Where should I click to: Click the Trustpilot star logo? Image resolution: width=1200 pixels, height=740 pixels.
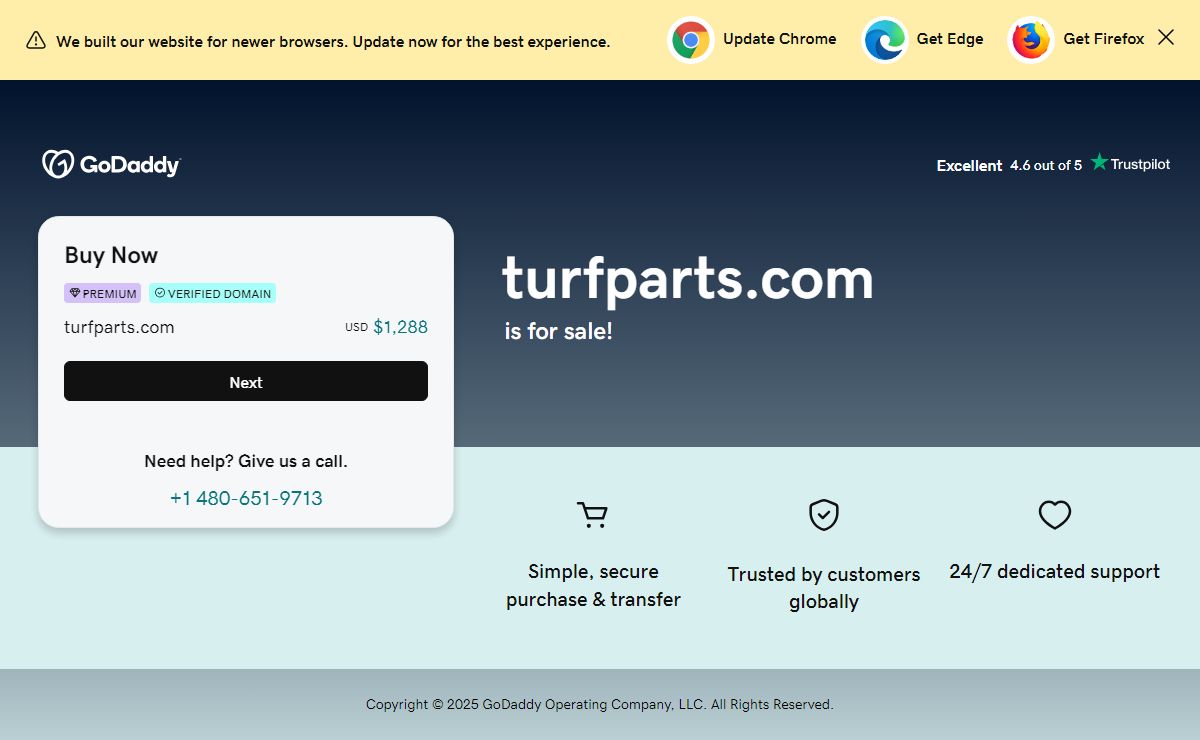point(1130,163)
